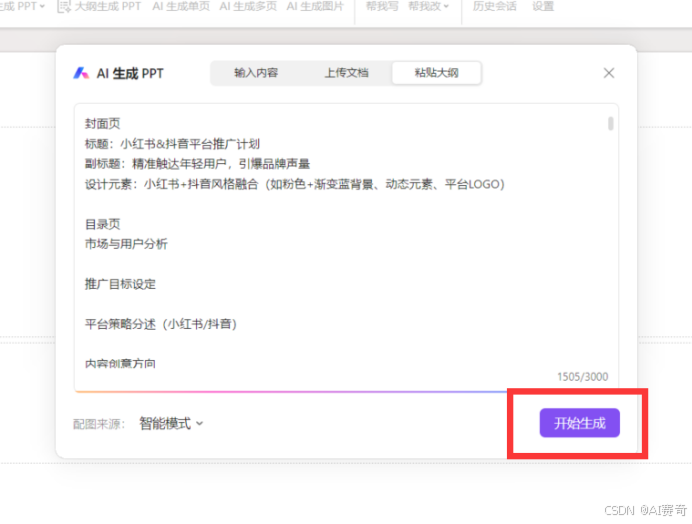Click the 开始生成 button

[x=579, y=423]
